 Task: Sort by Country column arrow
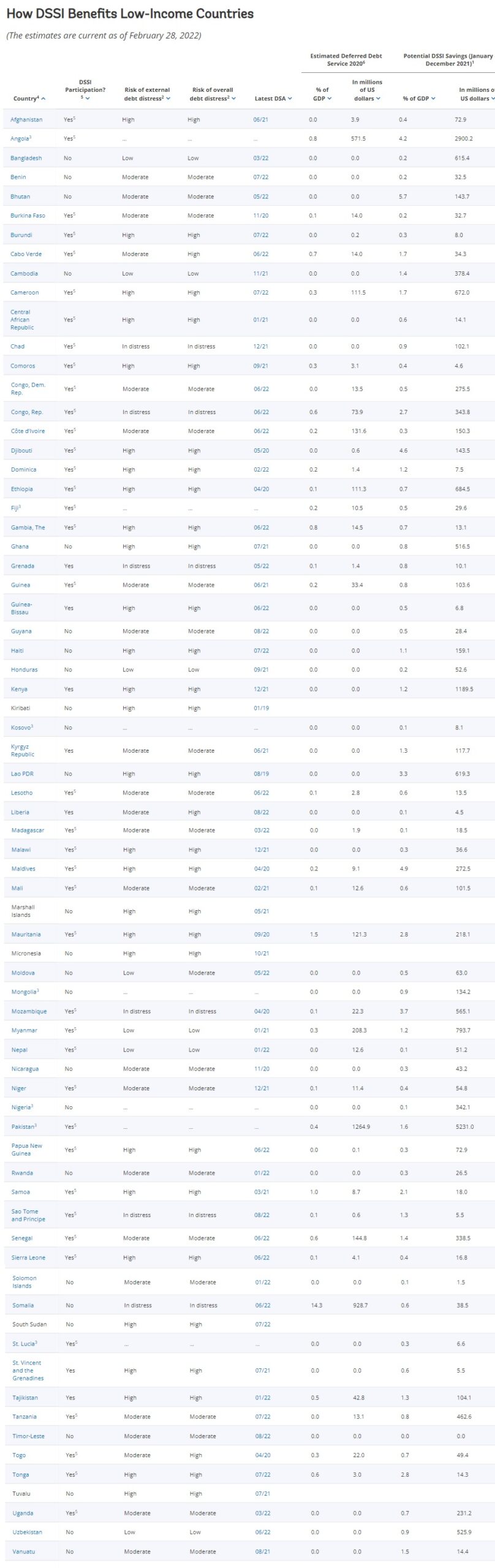click(43, 99)
